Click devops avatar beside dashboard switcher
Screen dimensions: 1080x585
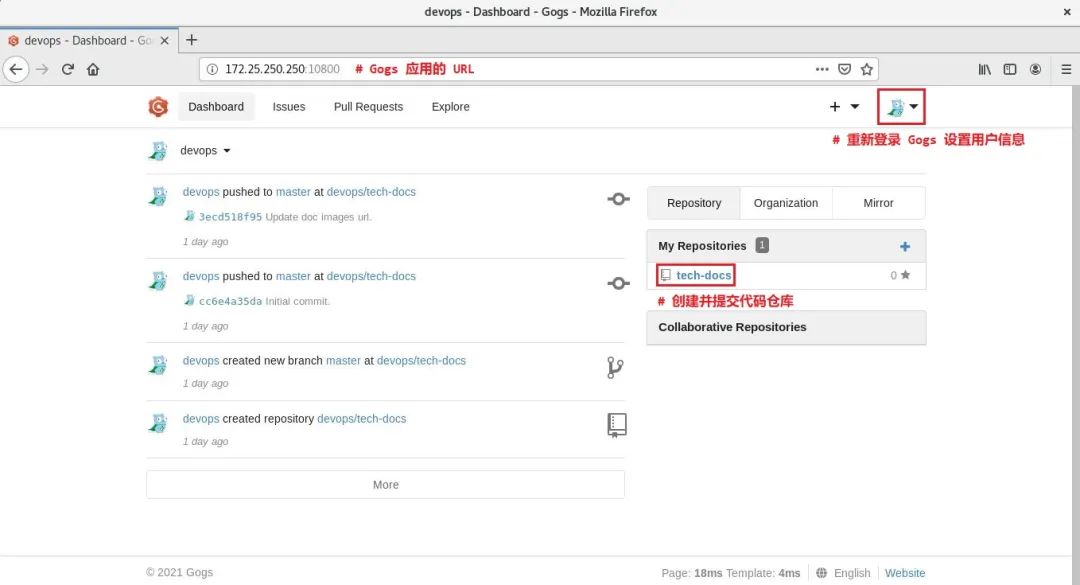click(x=158, y=150)
